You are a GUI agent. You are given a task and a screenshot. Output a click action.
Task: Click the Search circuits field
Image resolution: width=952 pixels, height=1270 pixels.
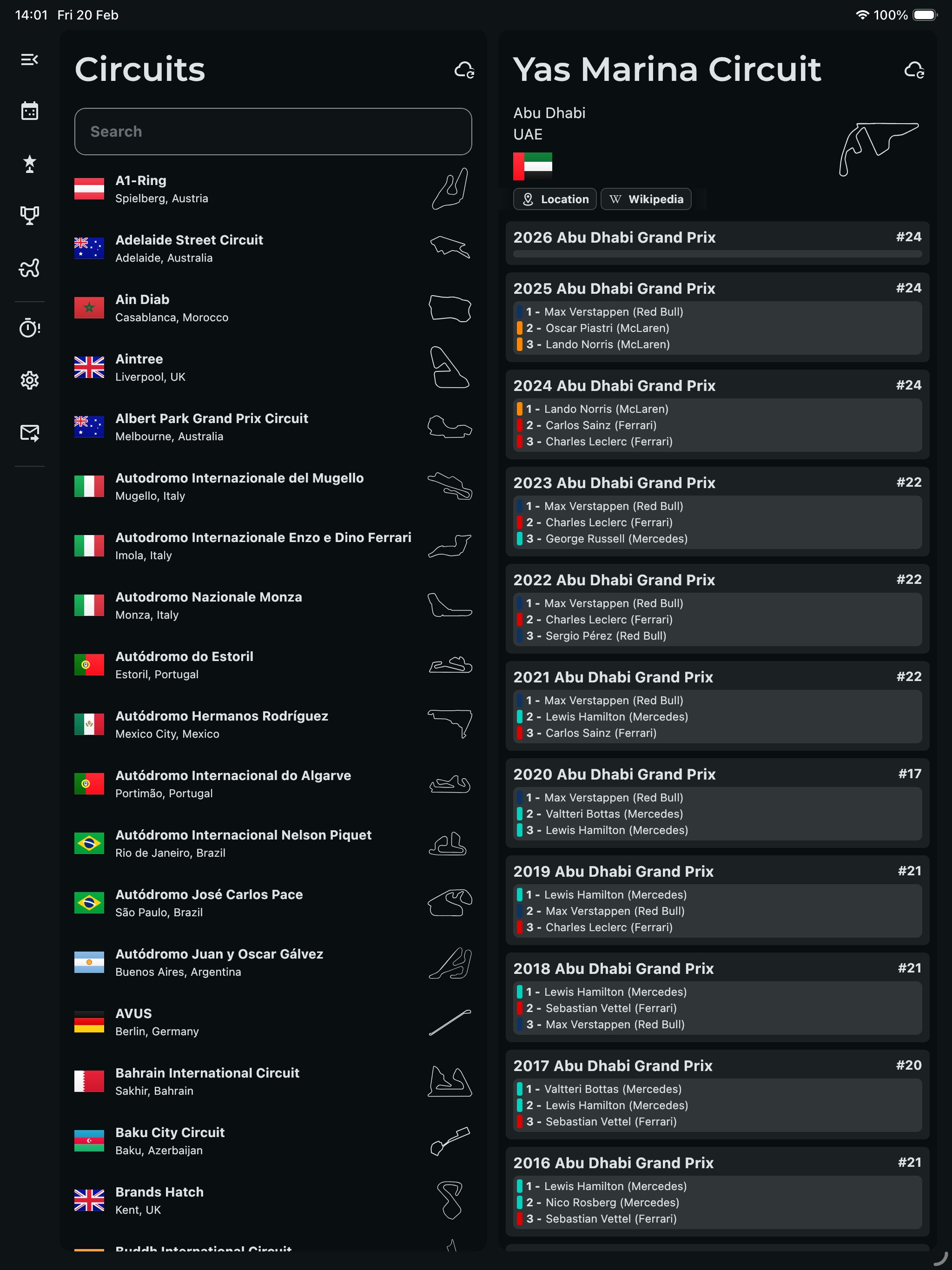(273, 132)
